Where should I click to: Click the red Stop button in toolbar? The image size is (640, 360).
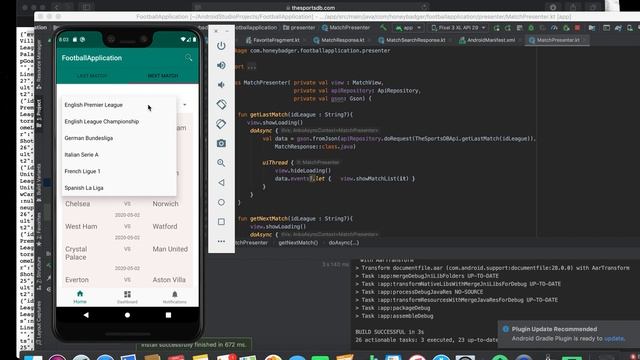pyautogui.click(x=577, y=28)
